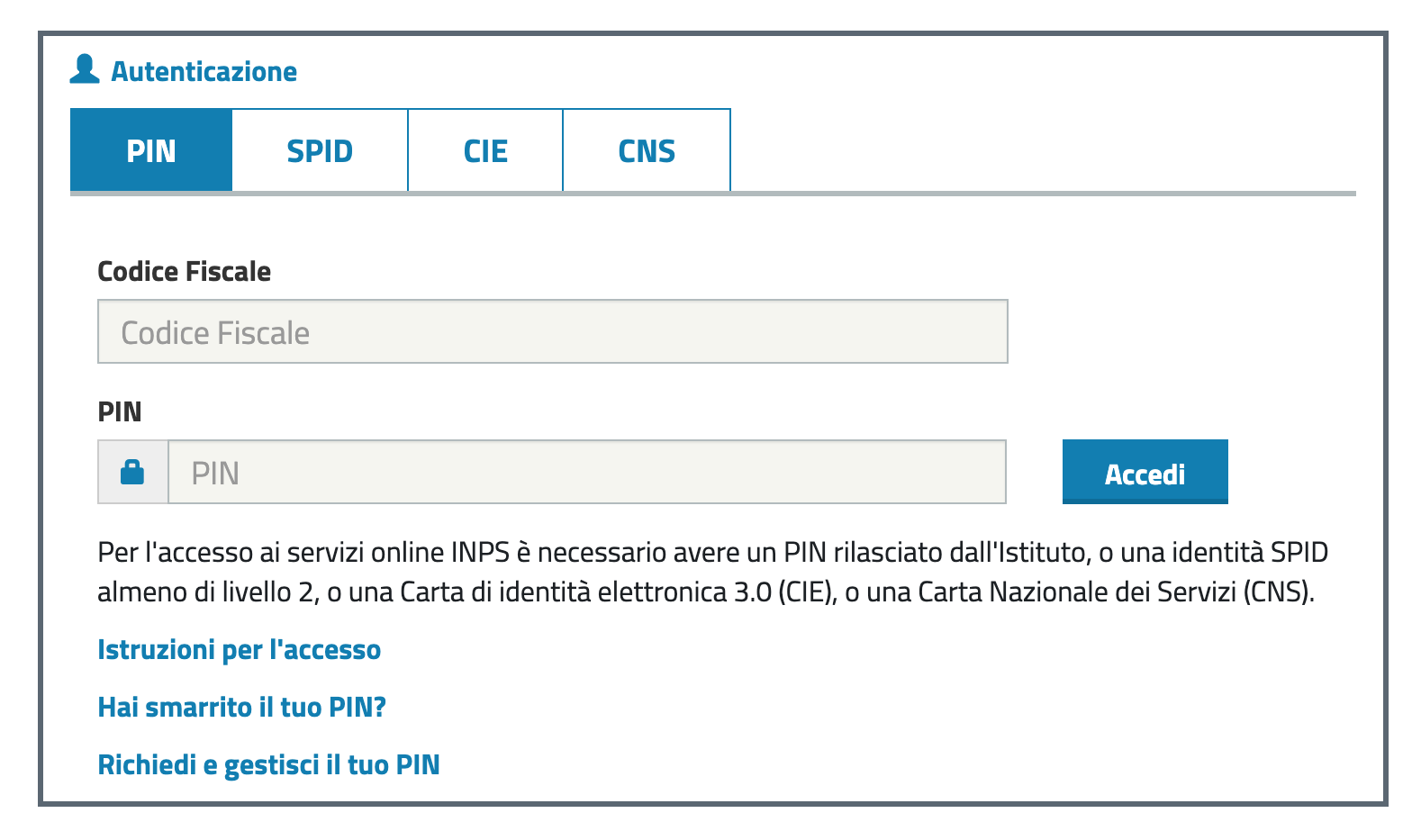The height and width of the screenshot is (840, 1412).
Task: Click the Autenticazione heading text
Action: pyautogui.click(x=204, y=71)
